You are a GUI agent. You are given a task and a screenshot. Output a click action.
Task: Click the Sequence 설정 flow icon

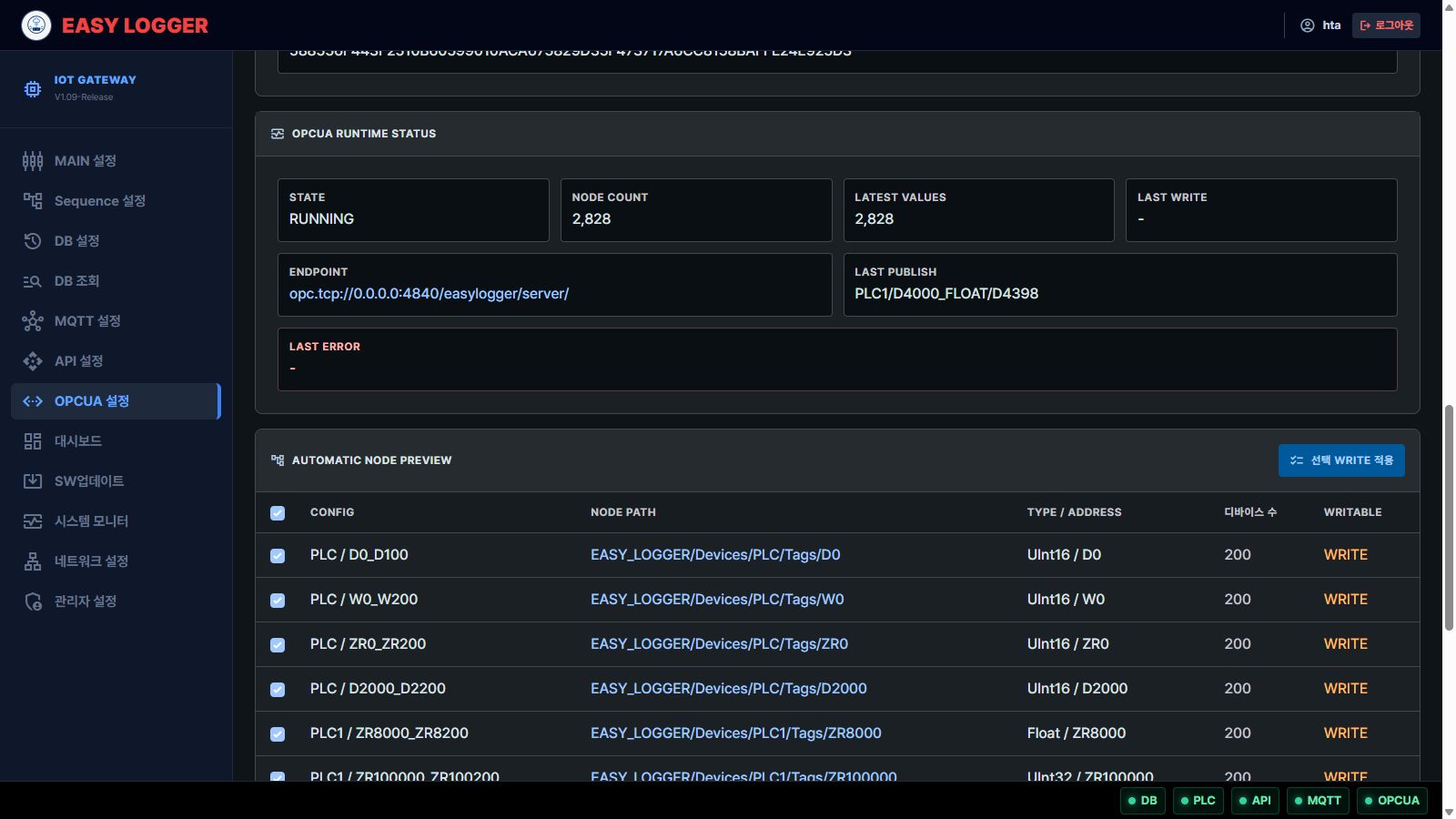click(33, 201)
